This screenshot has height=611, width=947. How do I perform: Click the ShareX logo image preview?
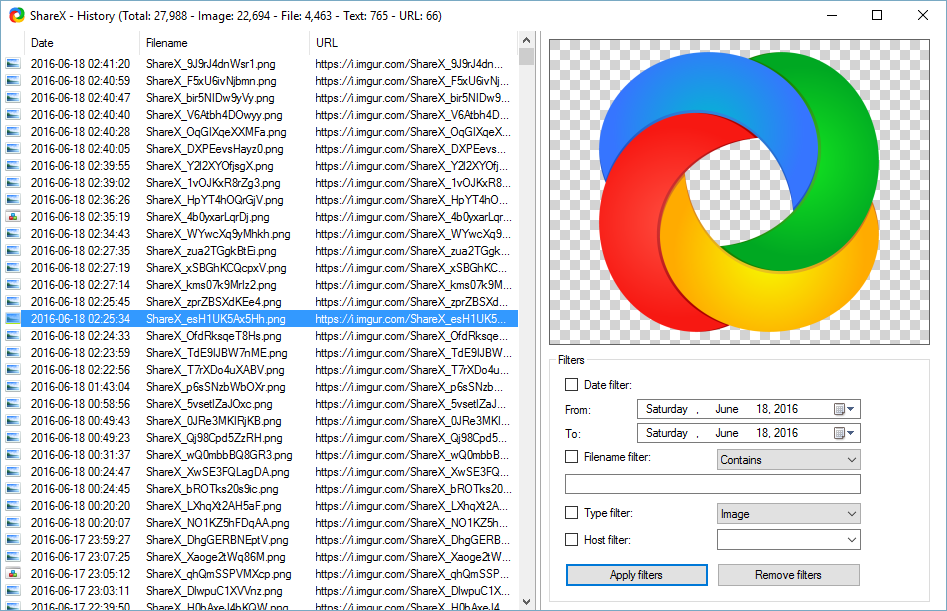point(739,192)
